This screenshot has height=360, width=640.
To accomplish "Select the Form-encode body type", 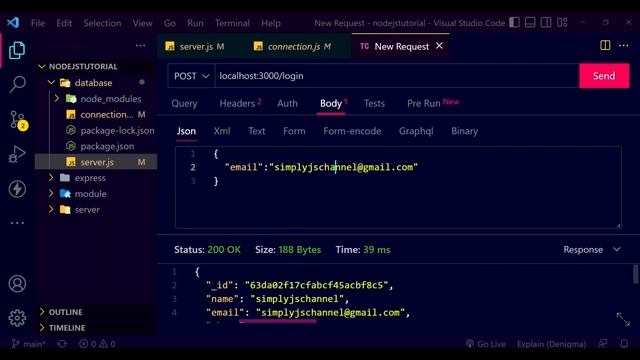I will [352, 131].
